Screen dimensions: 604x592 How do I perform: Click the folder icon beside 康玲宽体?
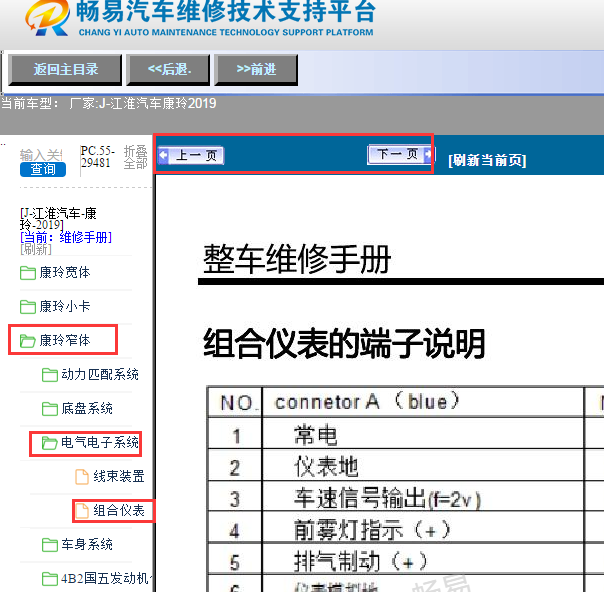pyautogui.click(x=28, y=273)
